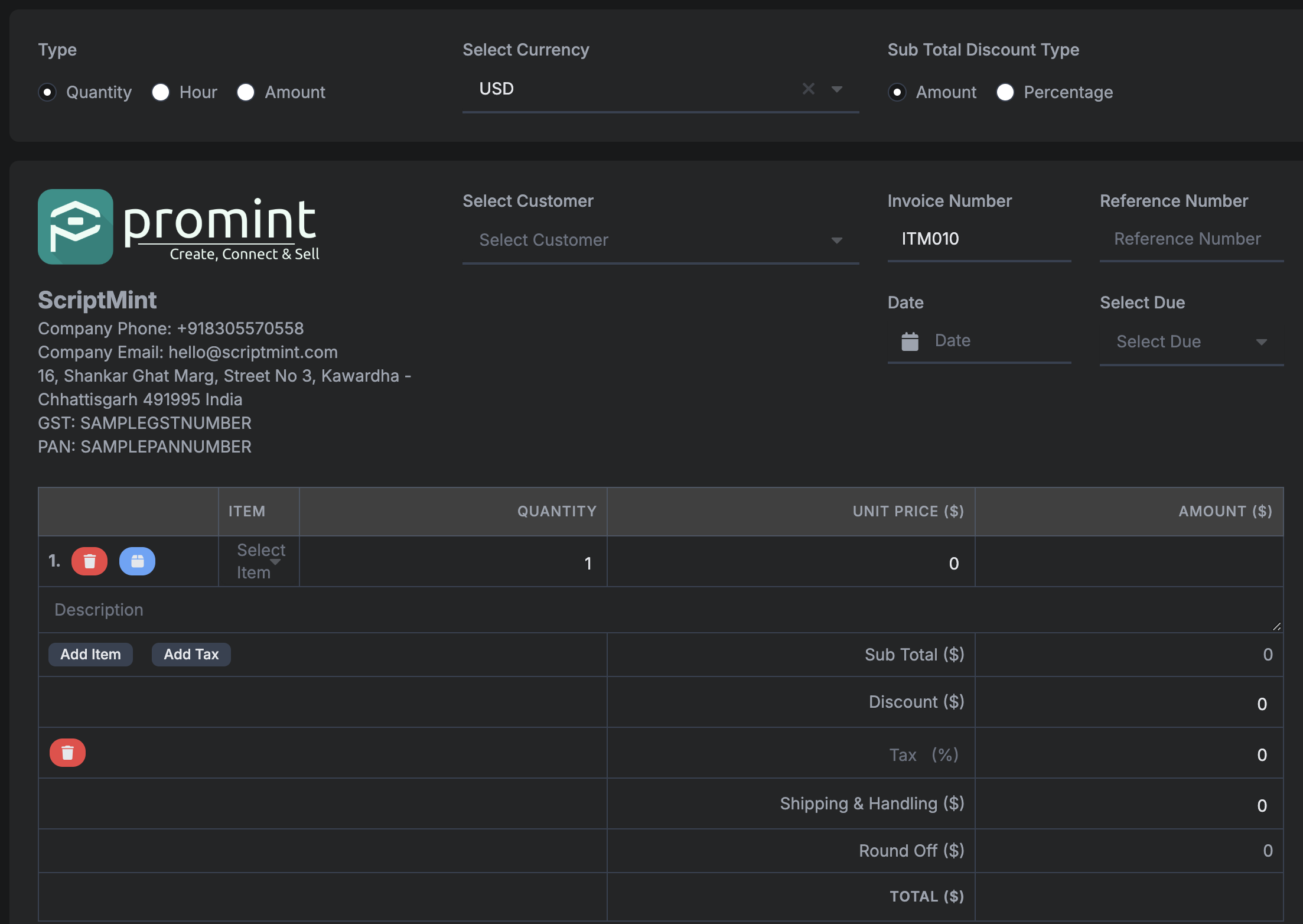The width and height of the screenshot is (1303, 924).
Task: Click the Description text area for item 1
Action: 660,607
